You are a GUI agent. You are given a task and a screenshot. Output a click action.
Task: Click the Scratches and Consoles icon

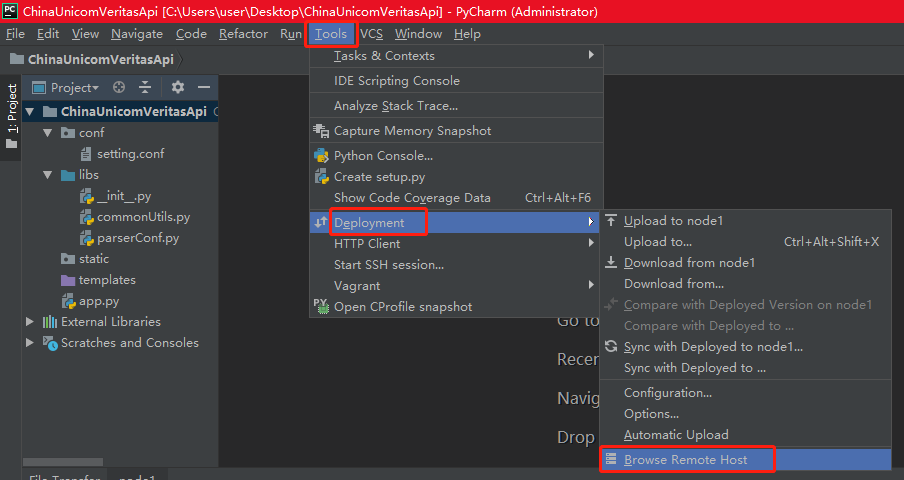50,343
